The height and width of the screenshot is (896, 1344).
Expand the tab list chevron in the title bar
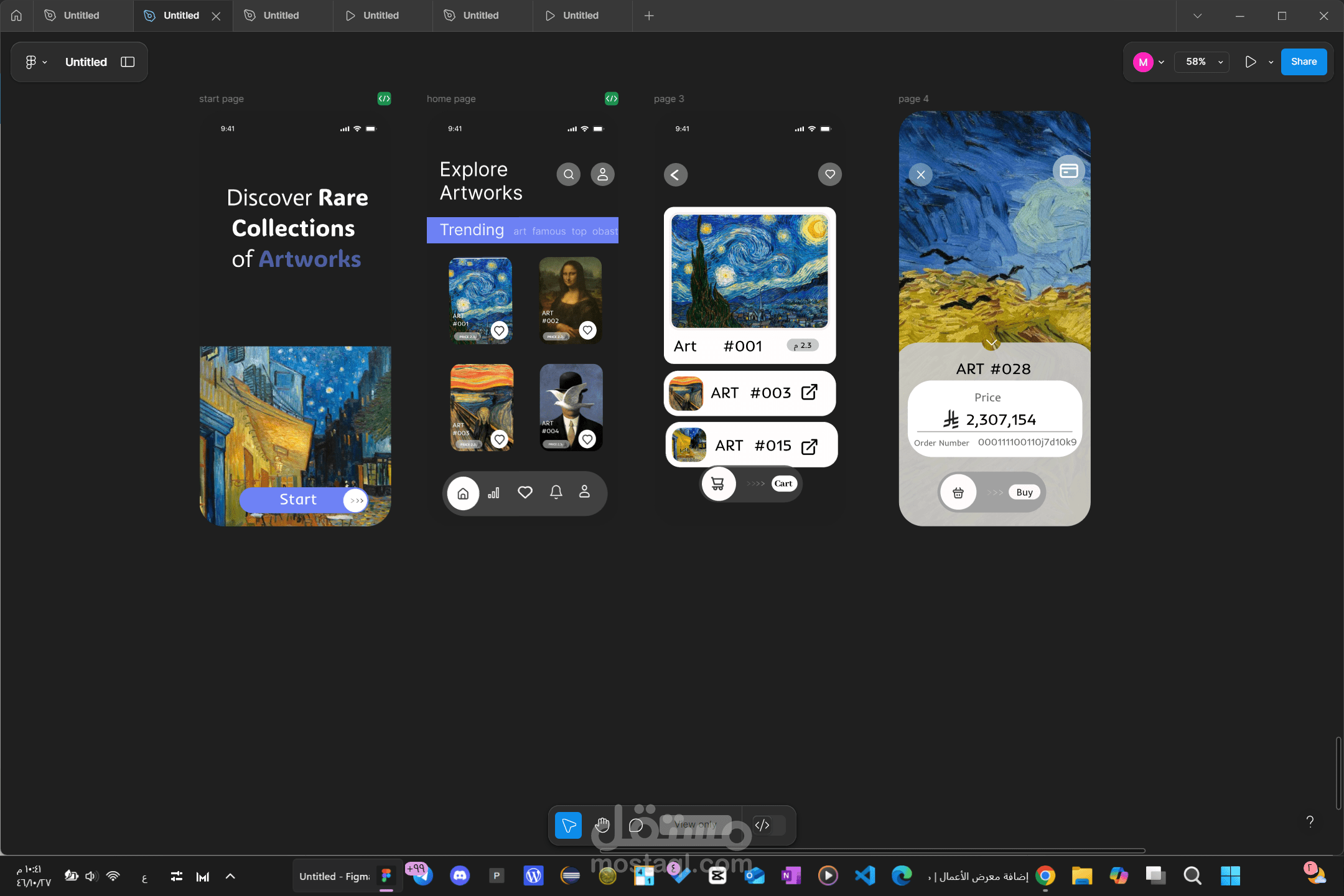coord(1197,16)
